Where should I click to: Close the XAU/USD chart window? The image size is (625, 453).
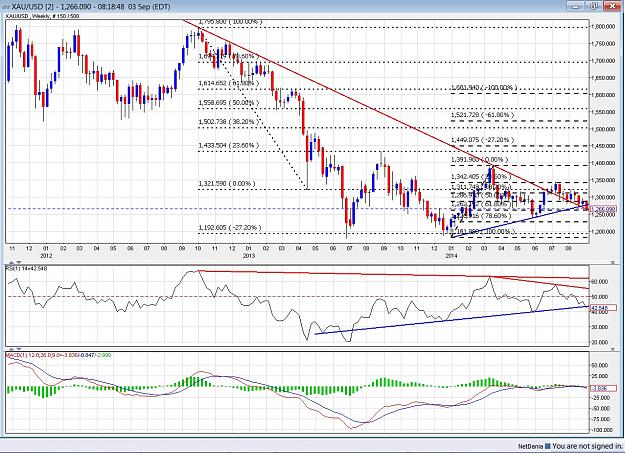612,6
